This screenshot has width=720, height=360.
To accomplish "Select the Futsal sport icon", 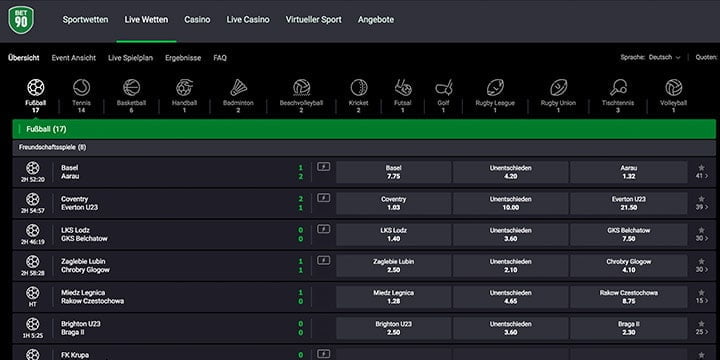I will pyautogui.click(x=403, y=87).
